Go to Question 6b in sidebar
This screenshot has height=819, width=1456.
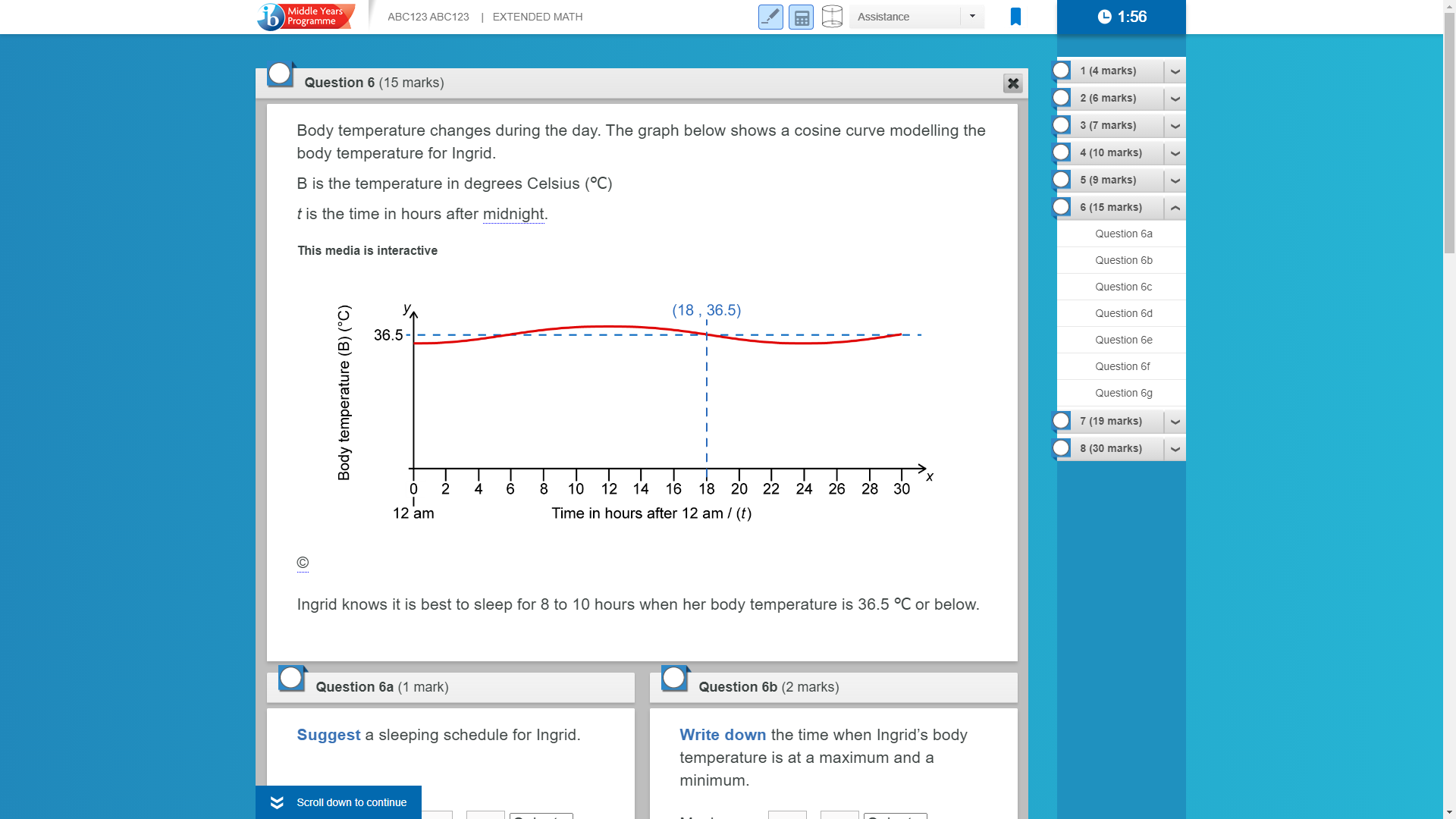(1122, 260)
